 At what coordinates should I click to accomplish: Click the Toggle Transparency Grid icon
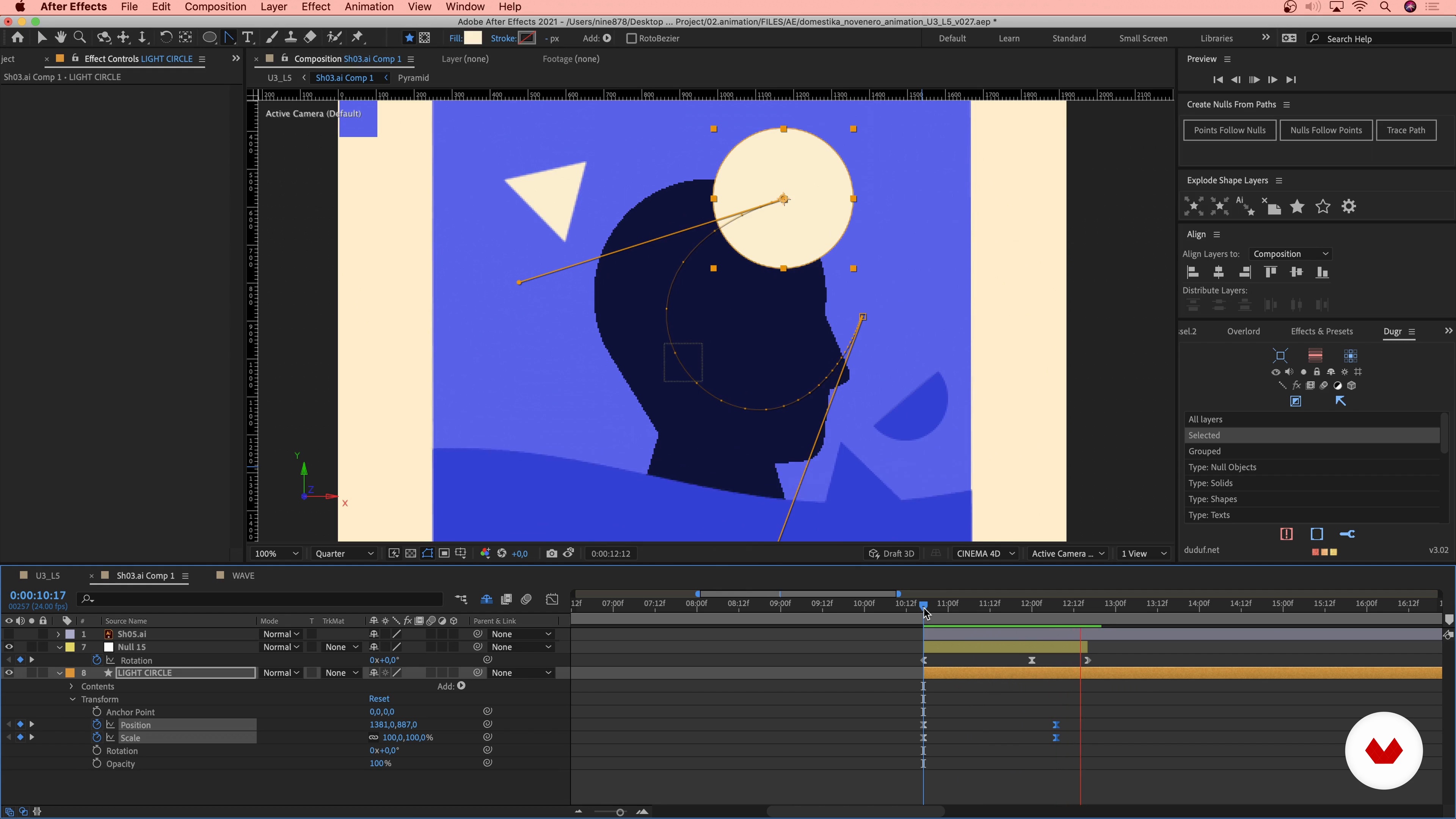[411, 553]
